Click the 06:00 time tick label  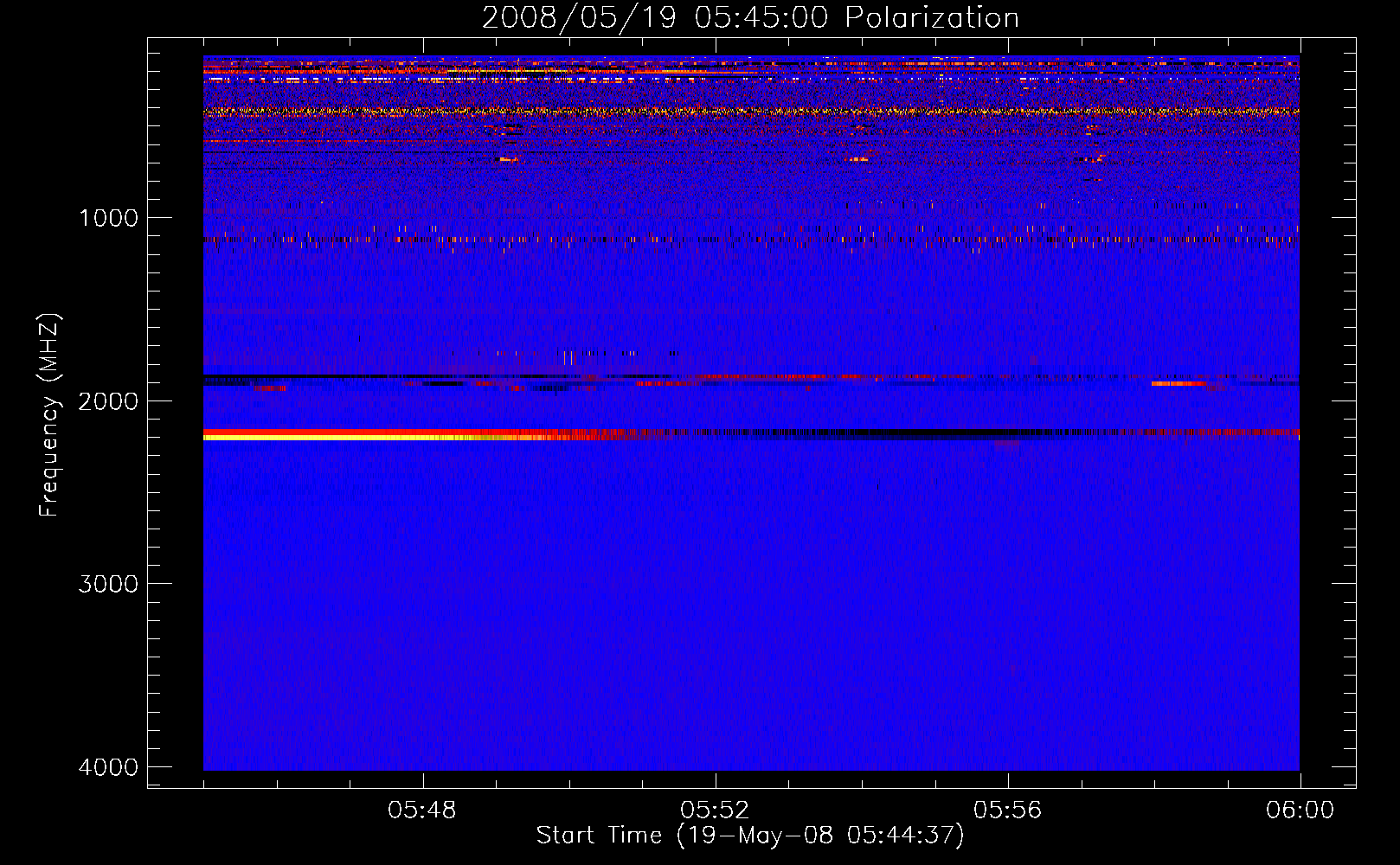[1300, 811]
